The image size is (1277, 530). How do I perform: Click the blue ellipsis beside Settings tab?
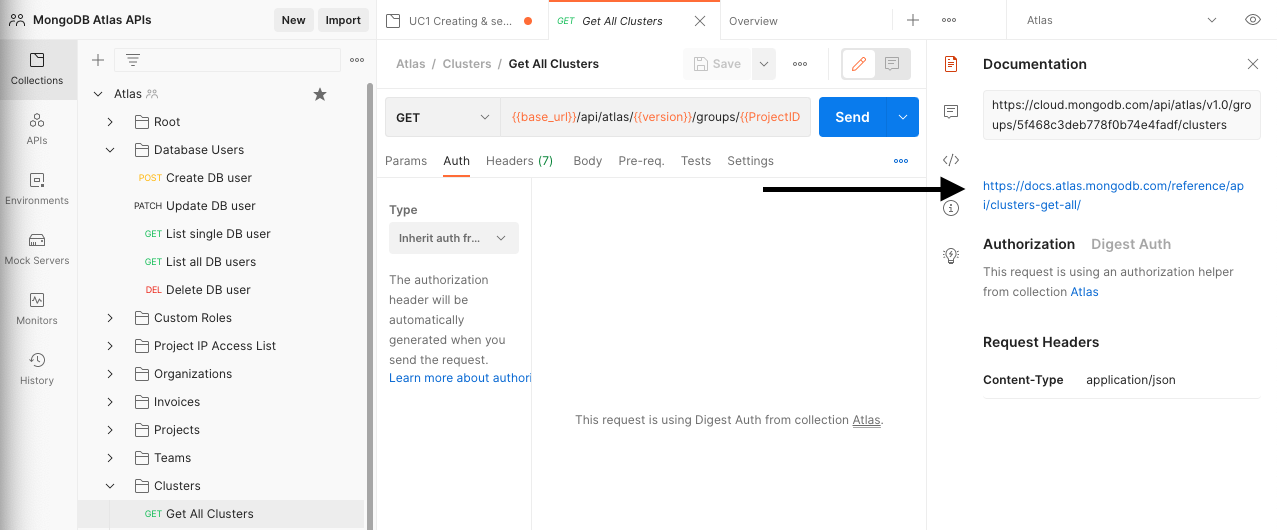coord(901,161)
